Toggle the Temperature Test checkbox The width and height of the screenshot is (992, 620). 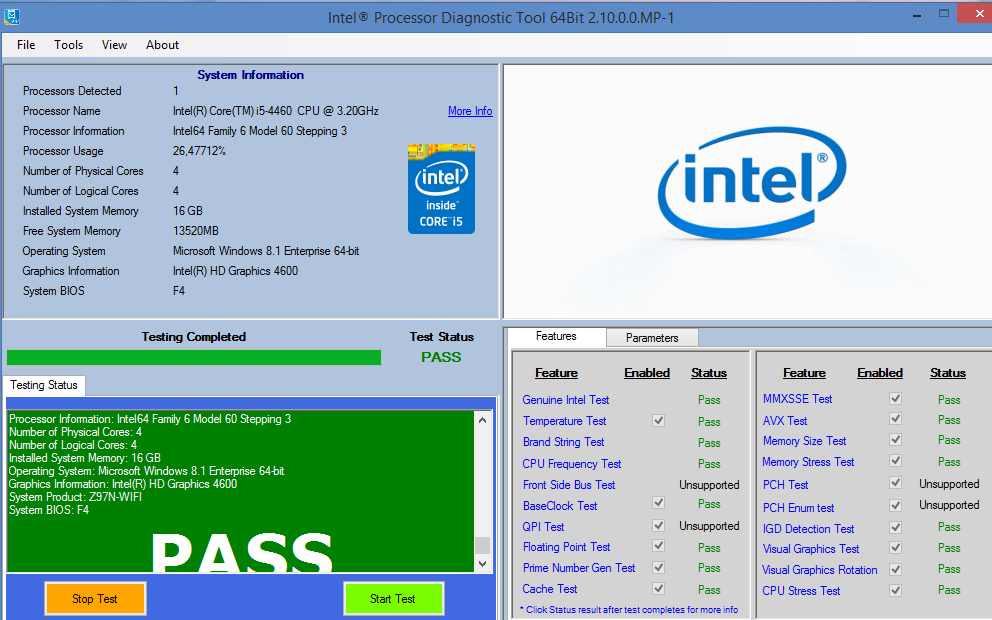pos(659,421)
